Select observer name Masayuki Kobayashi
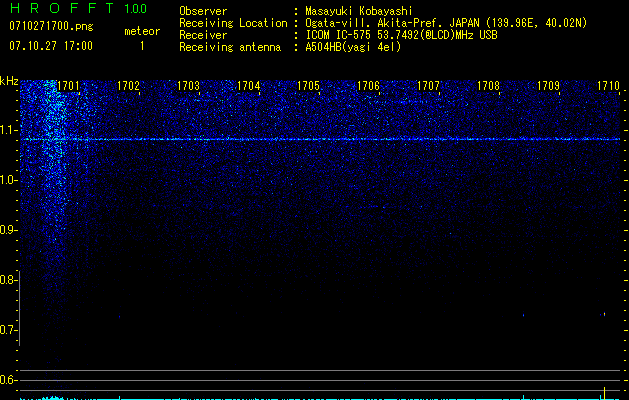Viewport: 629px width, 400px height. click(359, 11)
